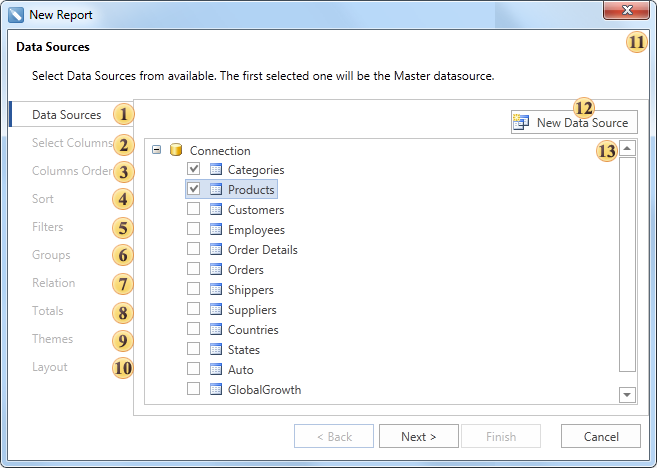Click the Employees table icon
The width and height of the screenshot is (657, 468).
click(x=216, y=230)
